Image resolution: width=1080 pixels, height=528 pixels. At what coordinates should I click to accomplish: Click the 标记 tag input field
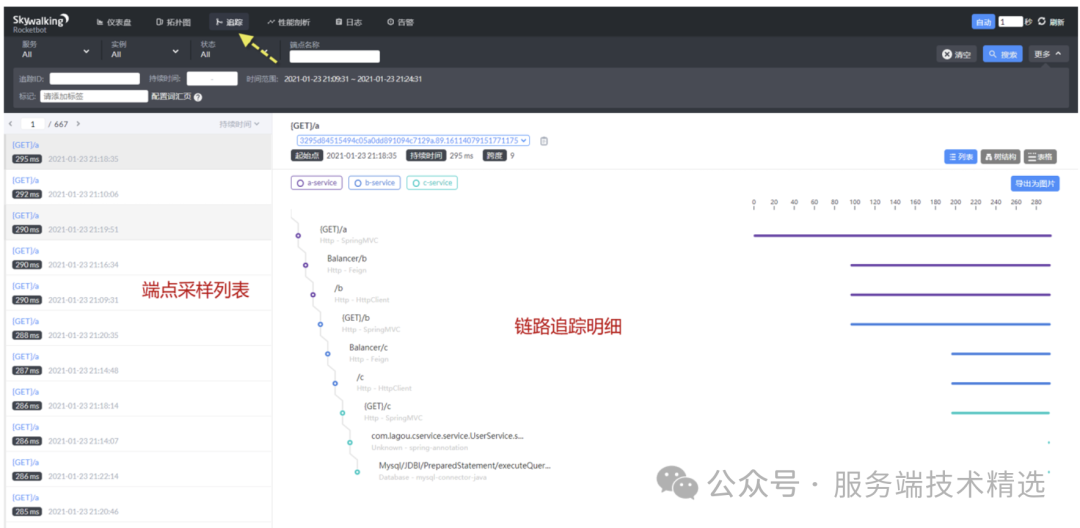pos(94,96)
